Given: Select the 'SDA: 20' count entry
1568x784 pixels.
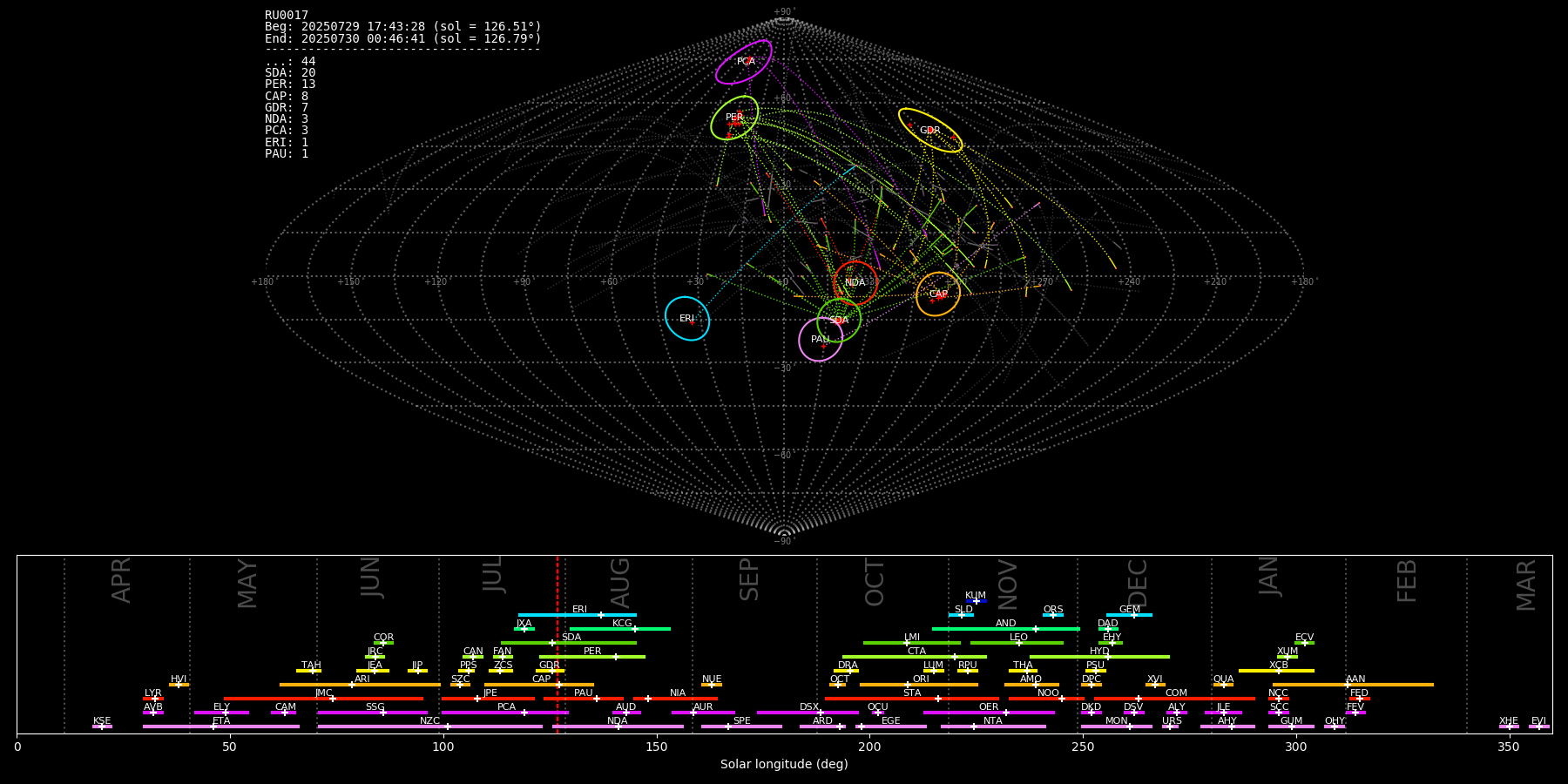Looking at the screenshot, I should pos(290,73).
